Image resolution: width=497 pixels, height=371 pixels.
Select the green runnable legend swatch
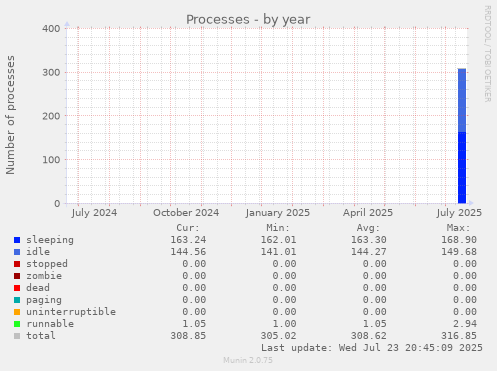point(17,324)
